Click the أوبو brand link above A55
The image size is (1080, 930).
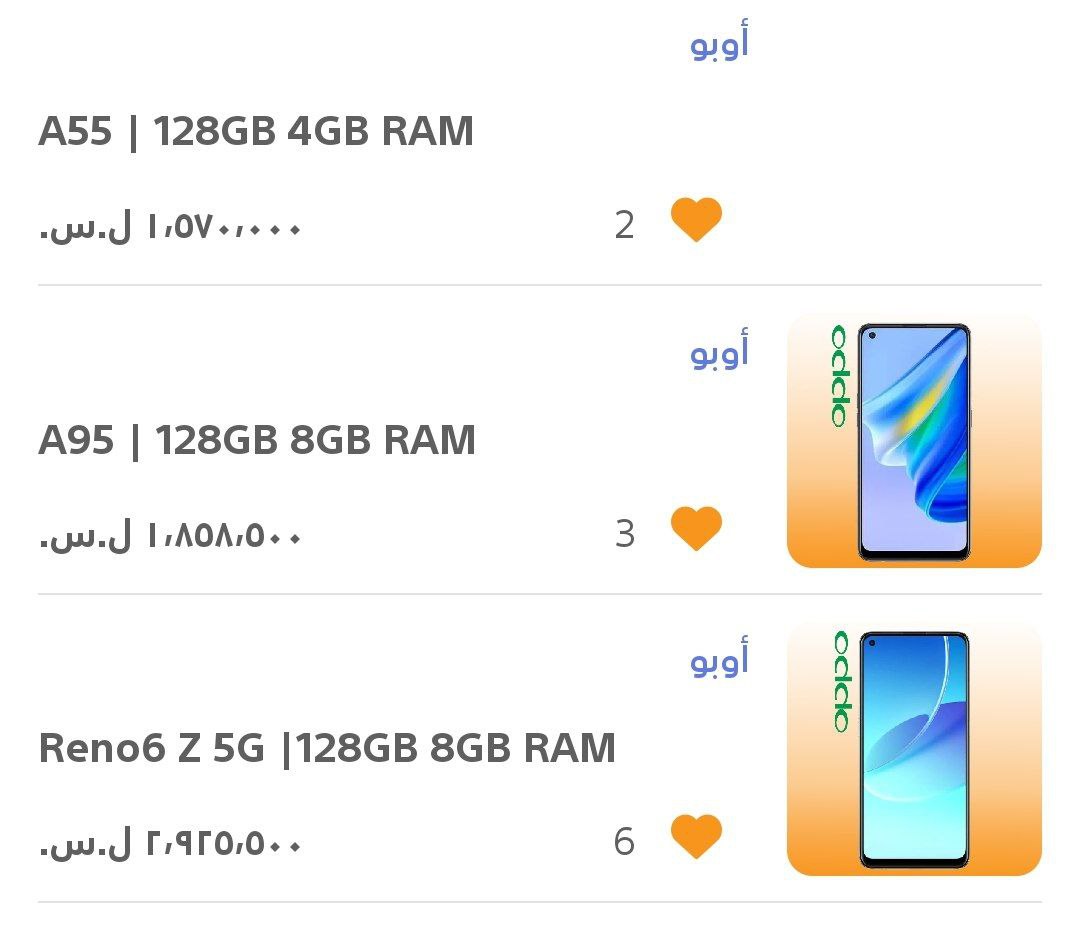pyautogui.click(x=719, y=41)
